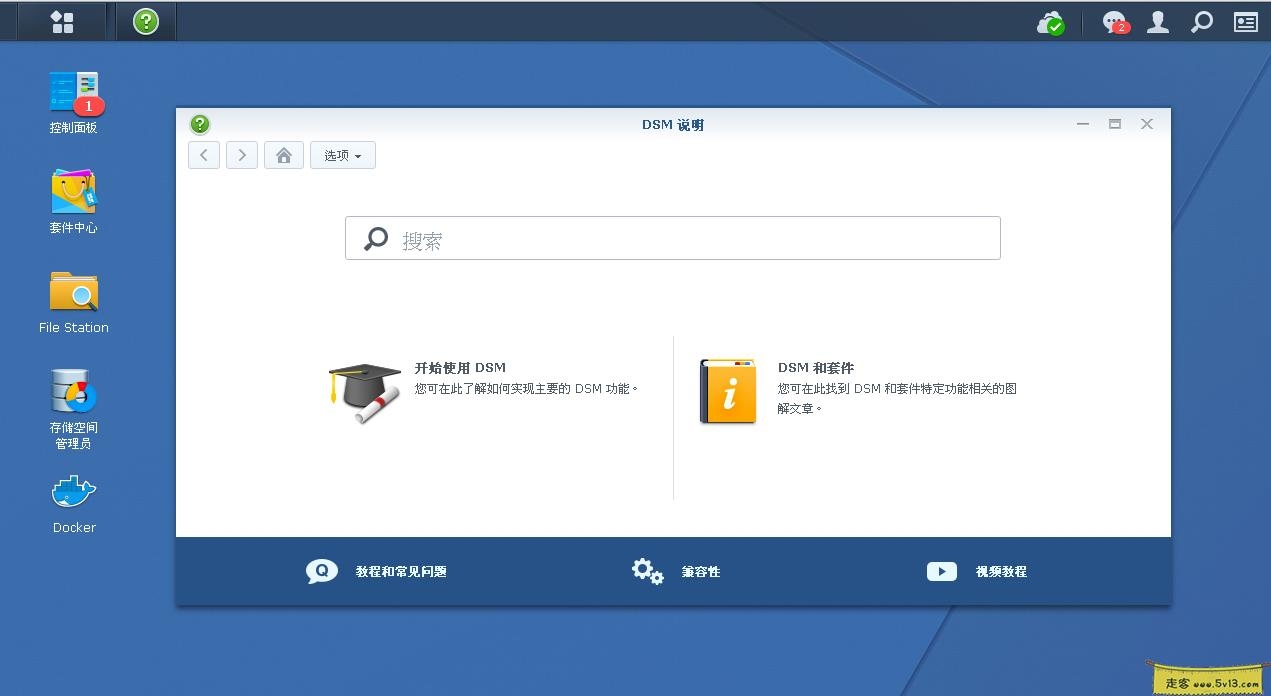The width and height of the screenshot is (1271, 696).
Task: Open the system-wide search magnifier icon
Action: tap(1201, 21)
